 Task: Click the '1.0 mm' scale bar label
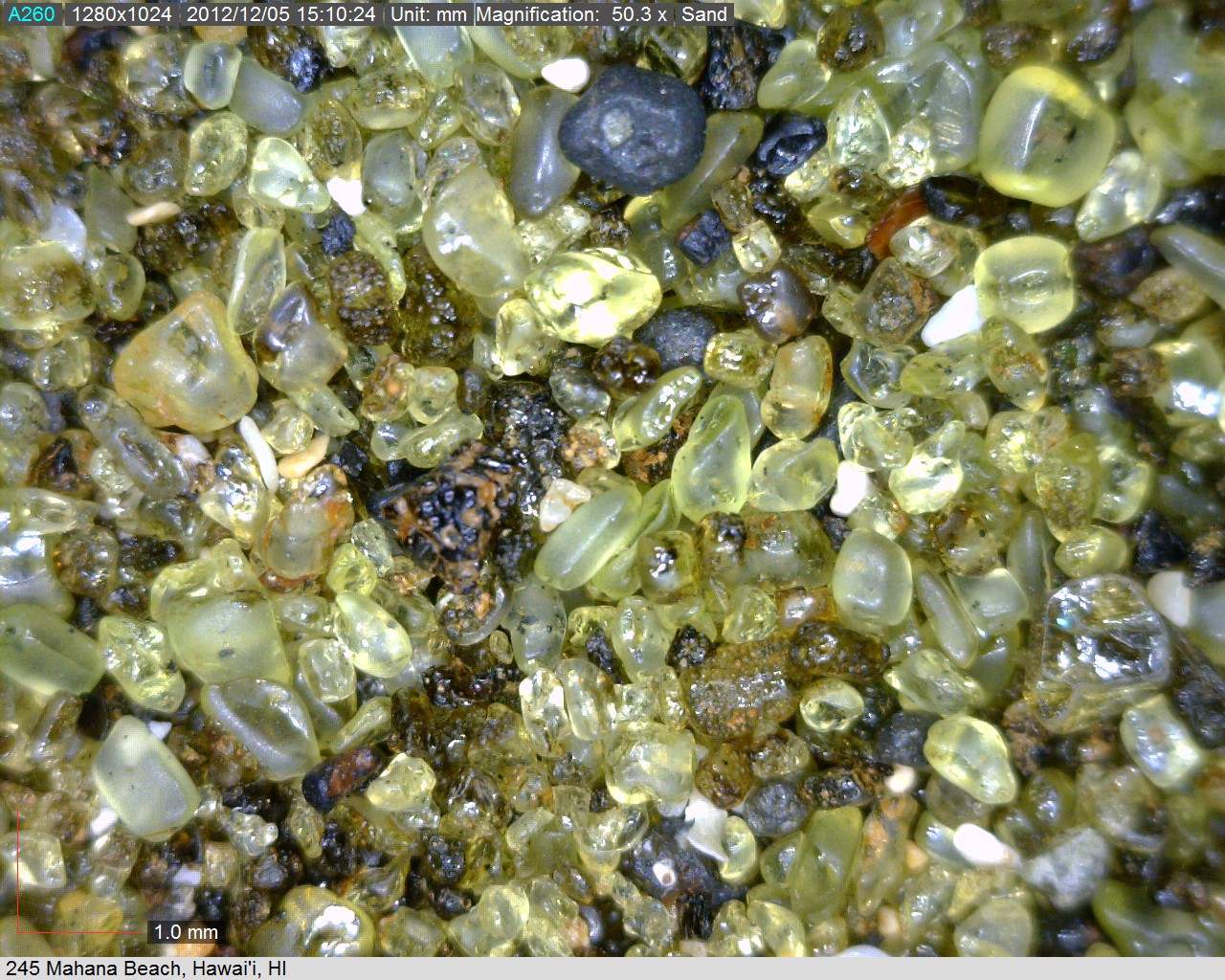click(x=186, y=931)
